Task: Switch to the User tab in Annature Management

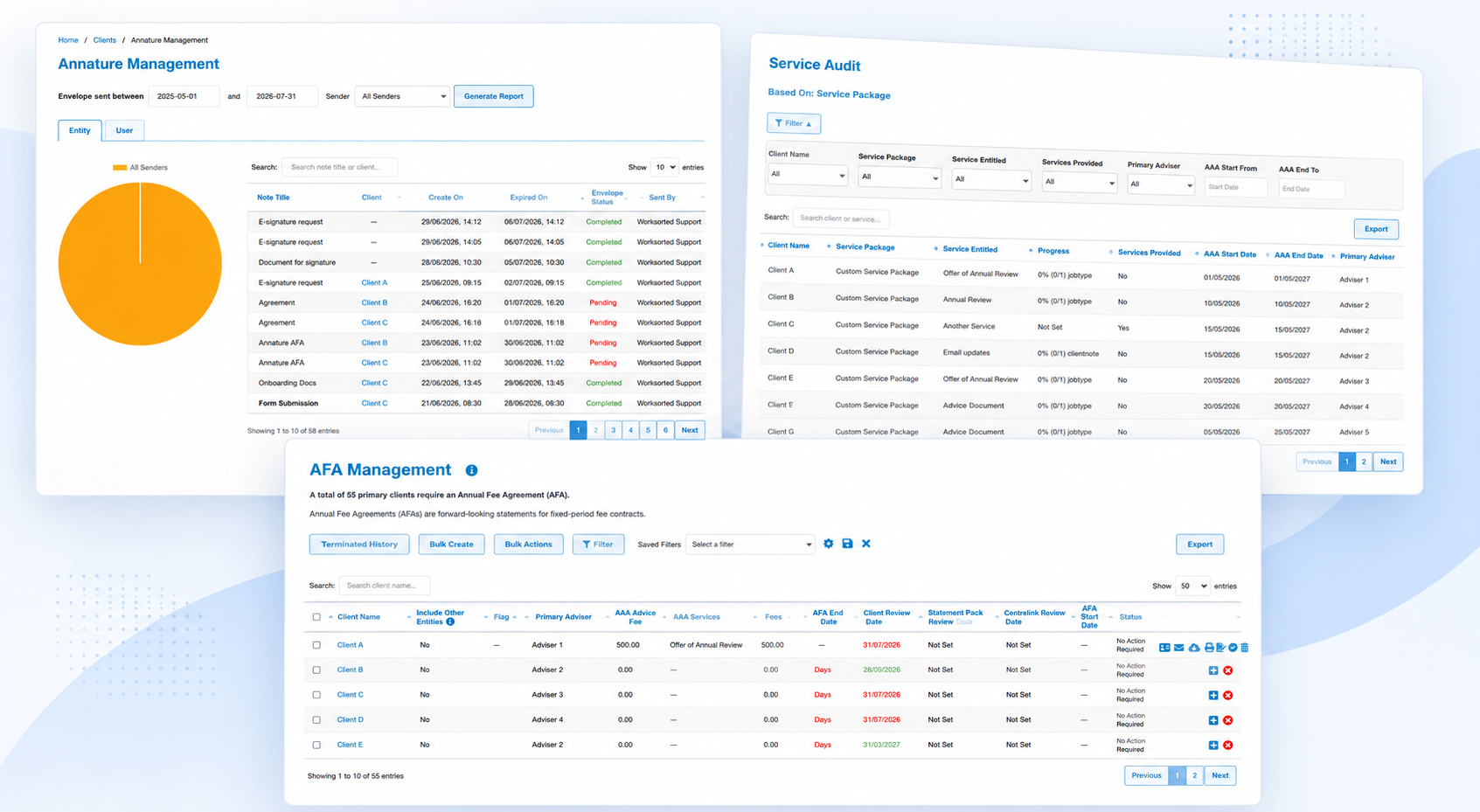Action: click(124, 130)
